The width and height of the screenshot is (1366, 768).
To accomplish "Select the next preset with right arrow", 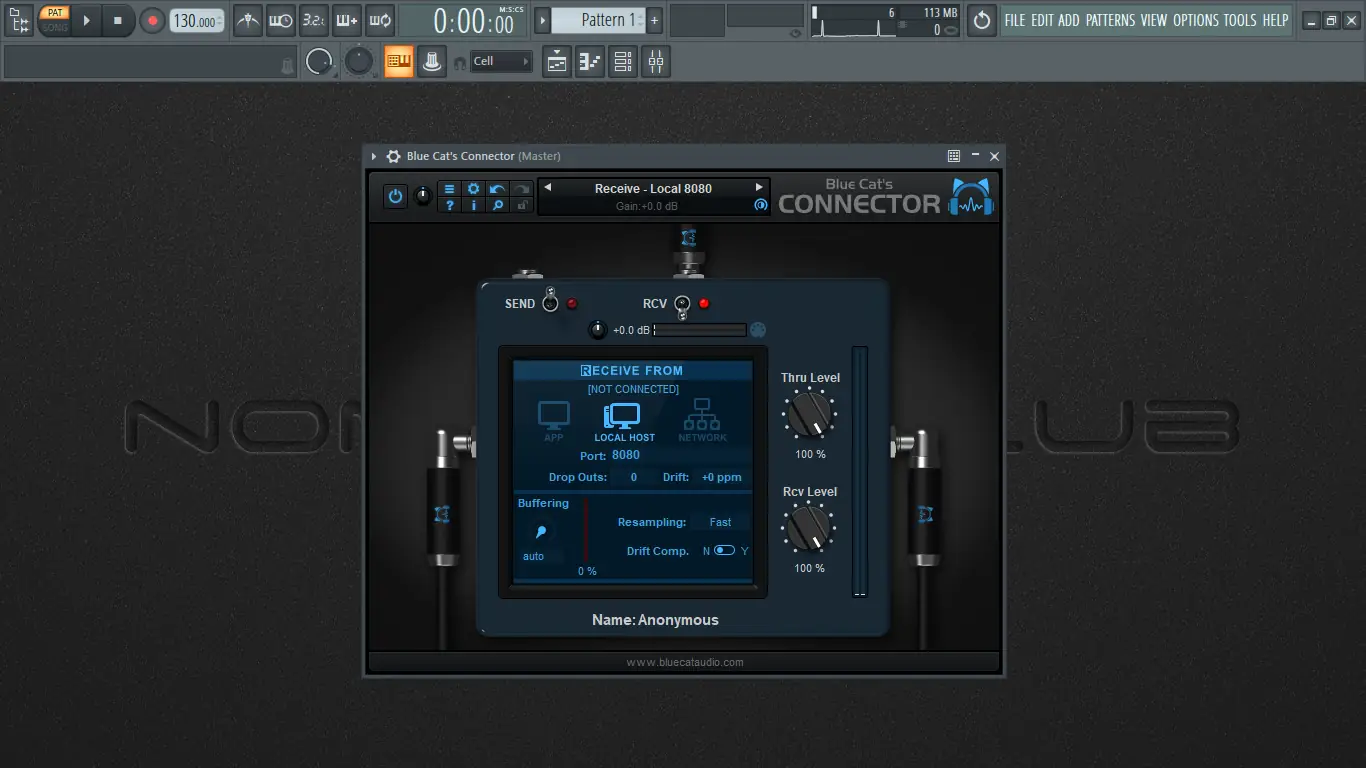I will [759, 188].
